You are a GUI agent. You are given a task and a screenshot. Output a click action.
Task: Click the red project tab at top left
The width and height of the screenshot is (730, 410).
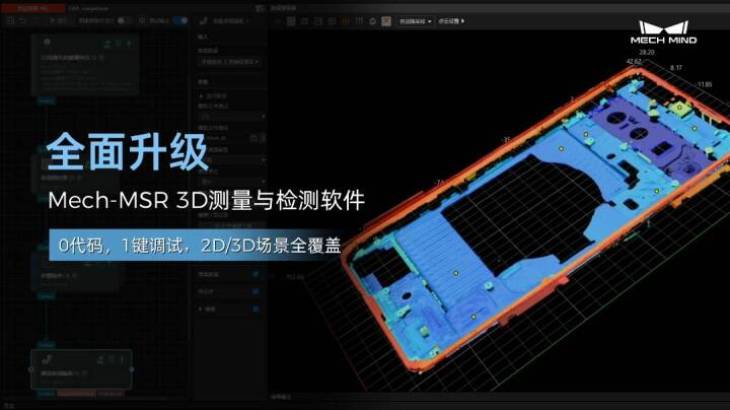click(x=33, y=8)
